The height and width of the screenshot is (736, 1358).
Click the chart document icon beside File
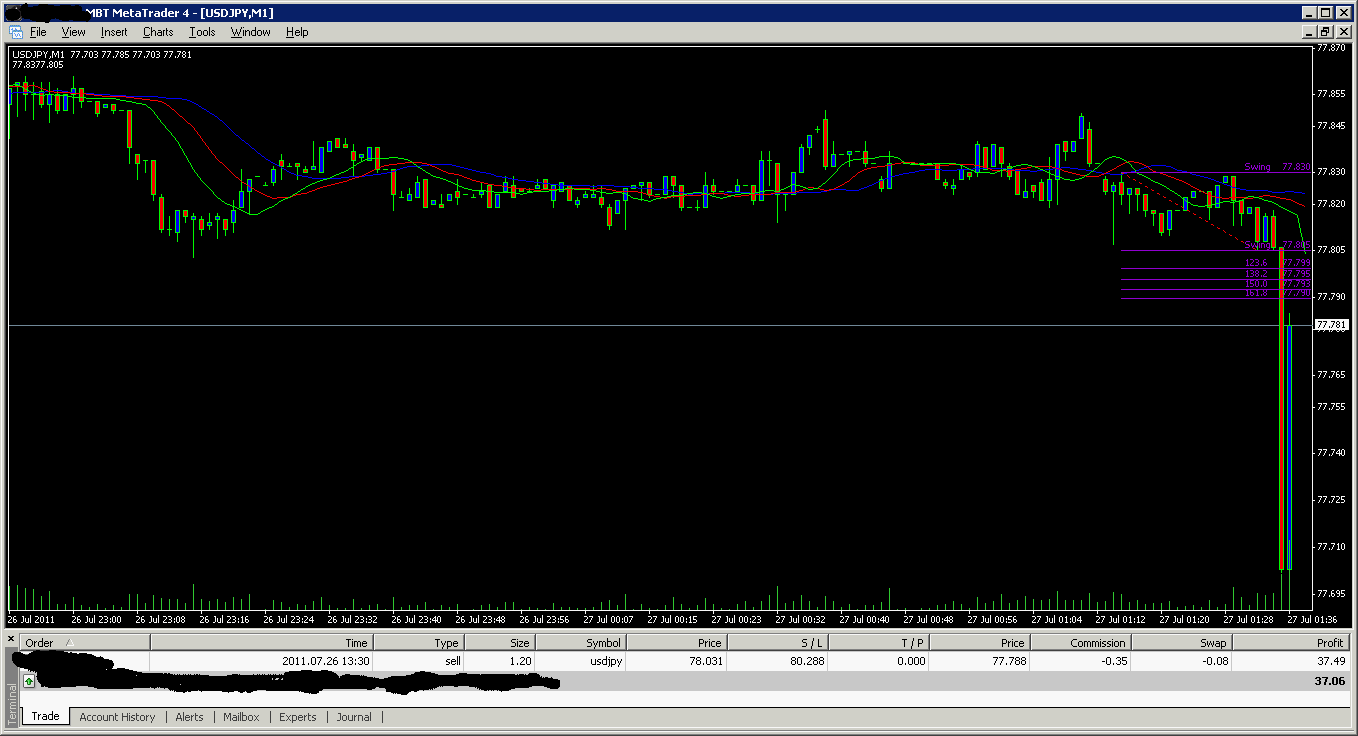click(x=15, y=32)
